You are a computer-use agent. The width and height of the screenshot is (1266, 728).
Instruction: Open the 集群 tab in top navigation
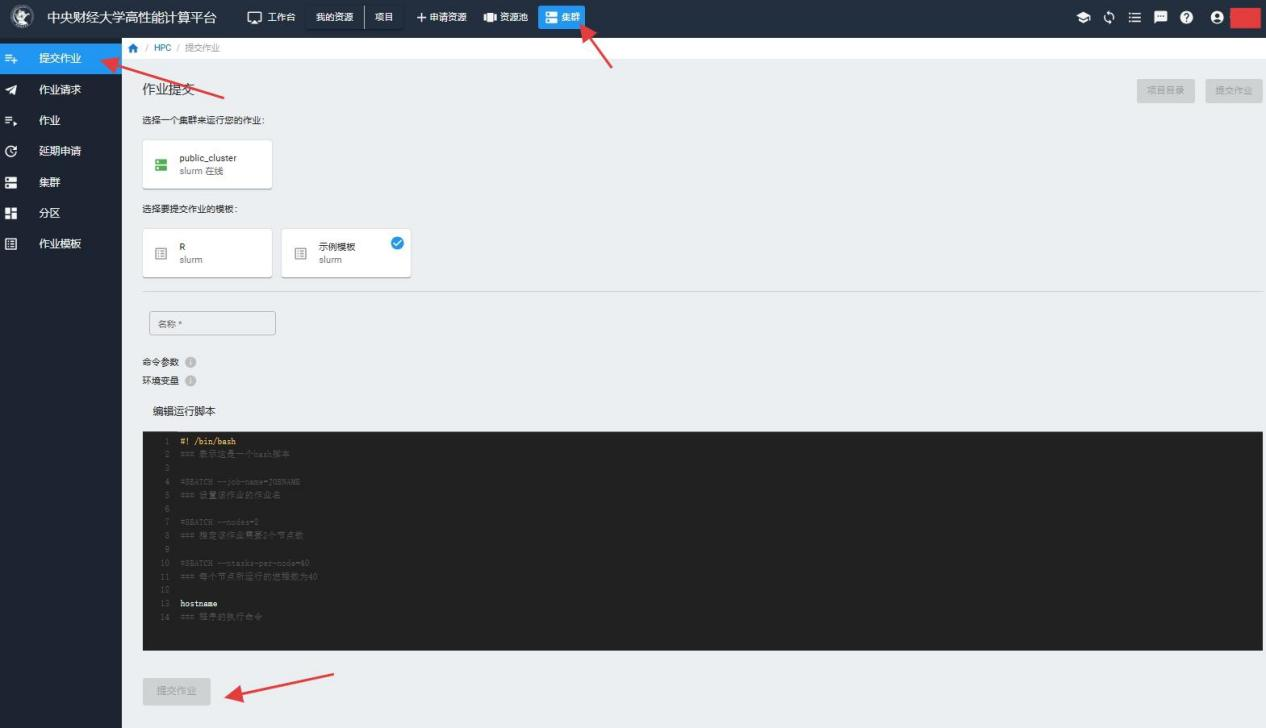(562, 17)
